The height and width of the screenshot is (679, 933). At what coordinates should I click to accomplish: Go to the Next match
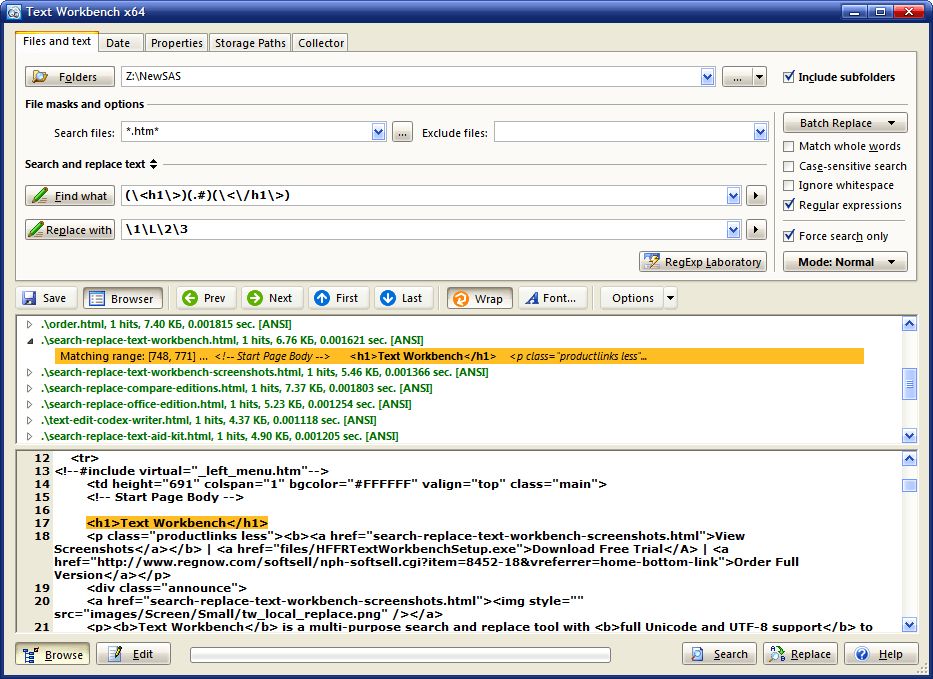coord(271,297)
